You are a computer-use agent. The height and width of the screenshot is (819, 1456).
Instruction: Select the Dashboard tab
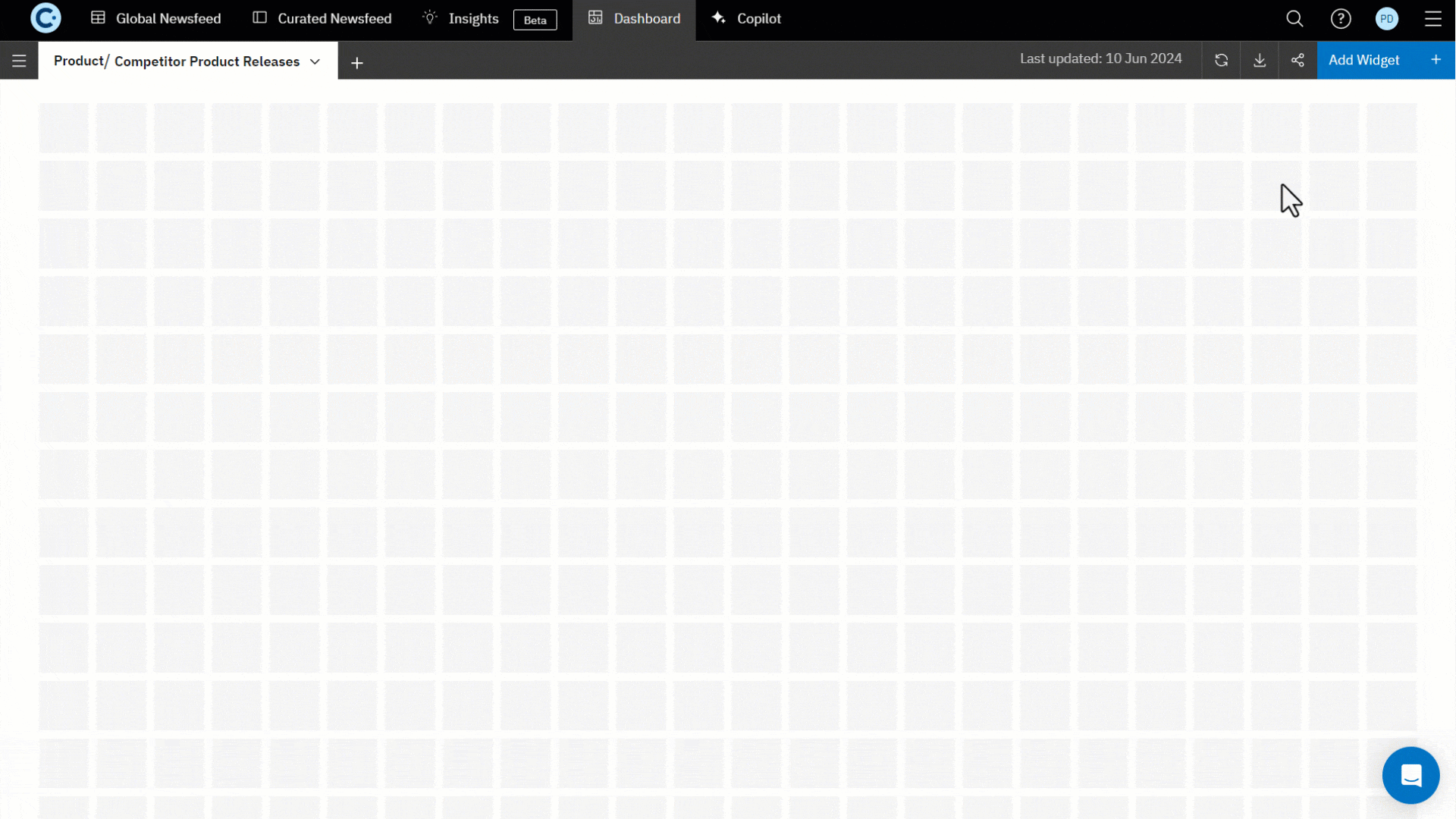click(635, 19)
